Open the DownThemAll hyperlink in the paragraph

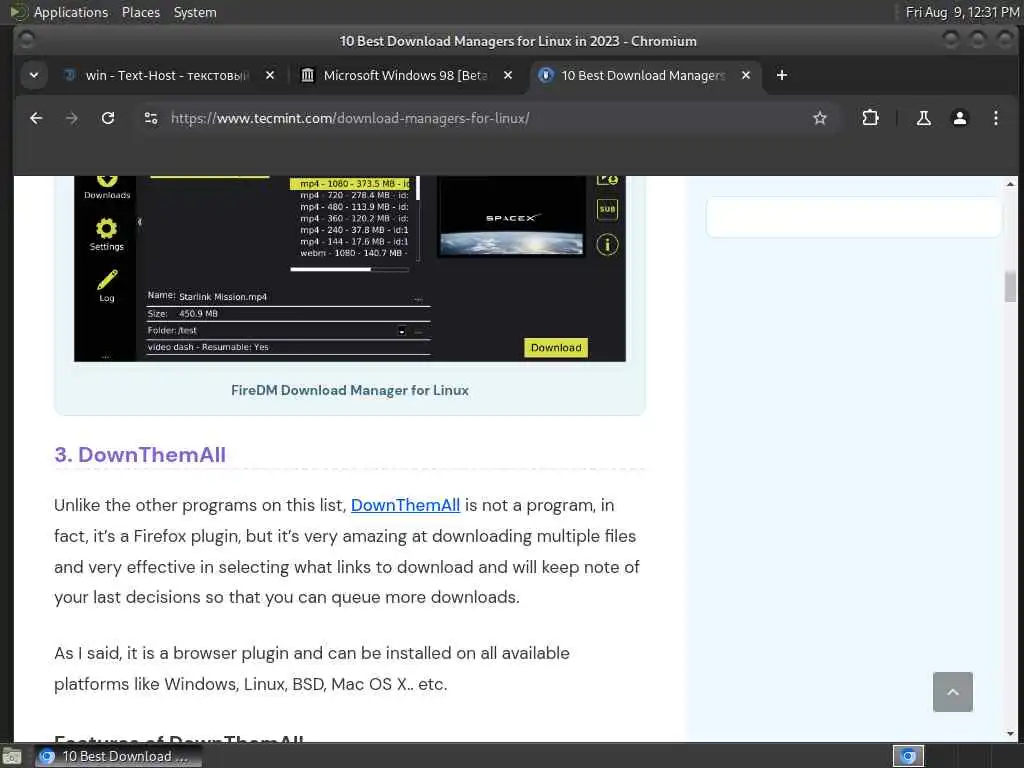pos(405,505)
